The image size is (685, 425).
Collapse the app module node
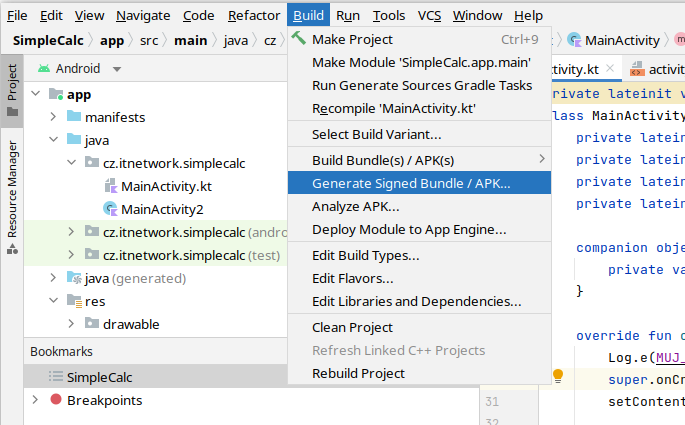pos(36,93)
